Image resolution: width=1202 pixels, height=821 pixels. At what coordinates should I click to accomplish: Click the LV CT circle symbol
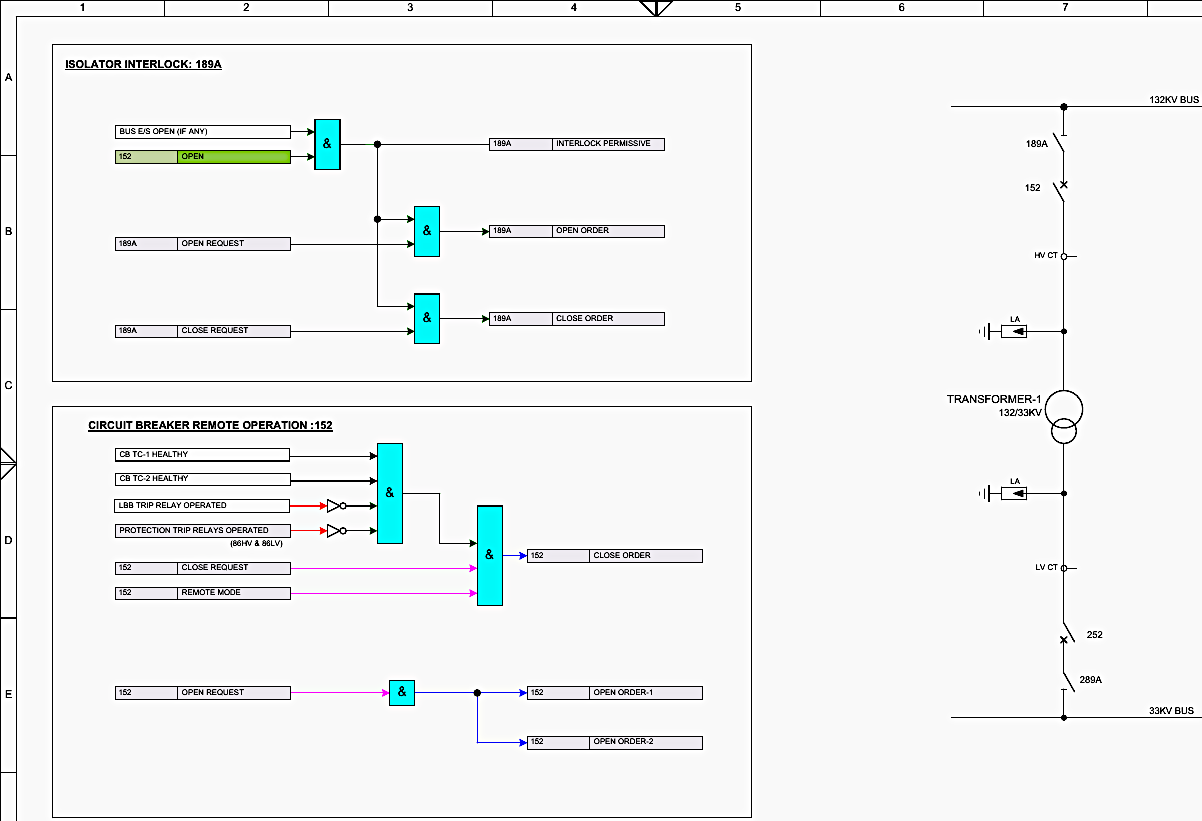click(1064, 568)
